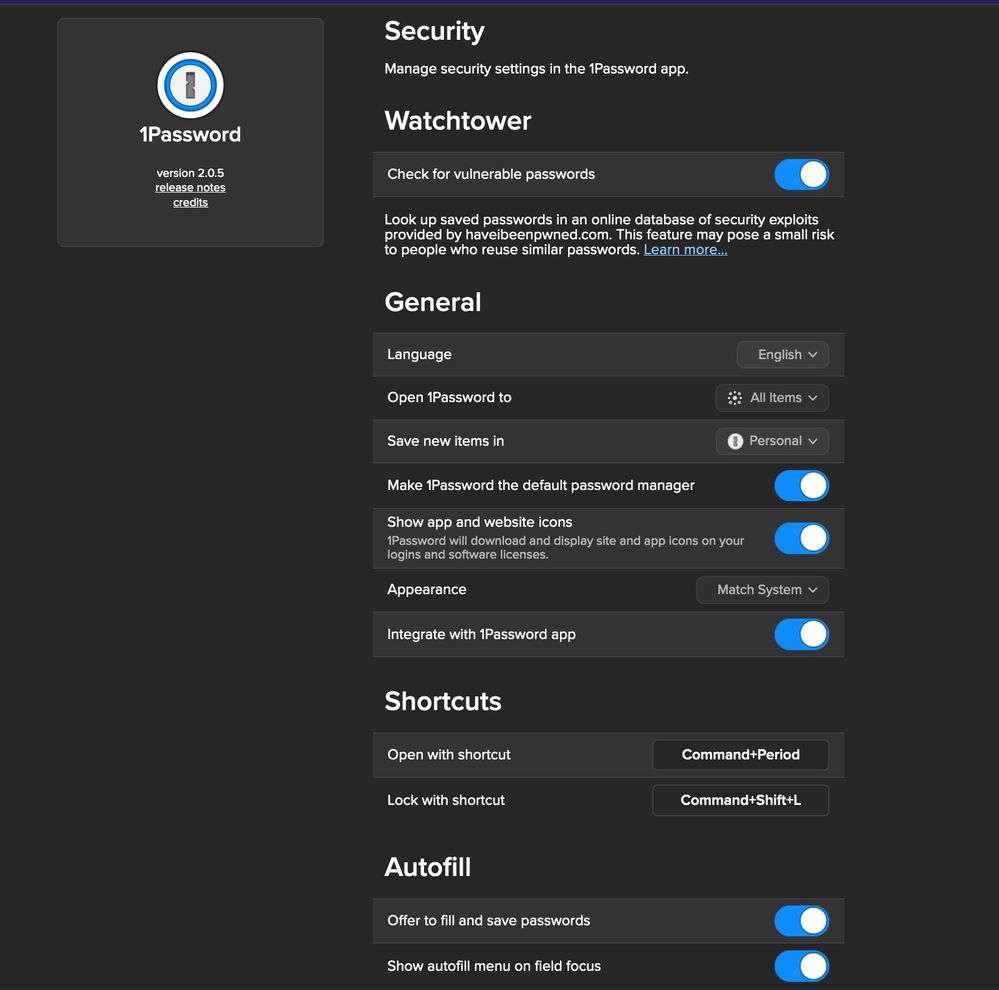Click the Language dropdown chevron arrow

pos(813,355)
